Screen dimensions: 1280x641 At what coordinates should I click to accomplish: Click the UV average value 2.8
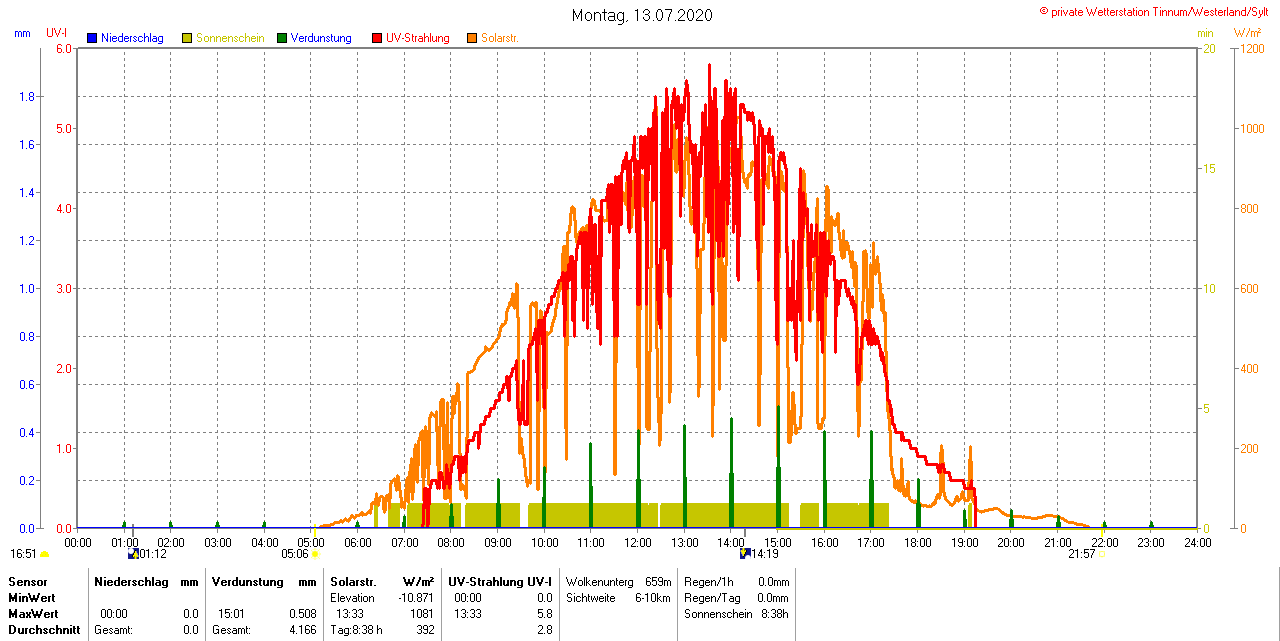click(544, 630)
